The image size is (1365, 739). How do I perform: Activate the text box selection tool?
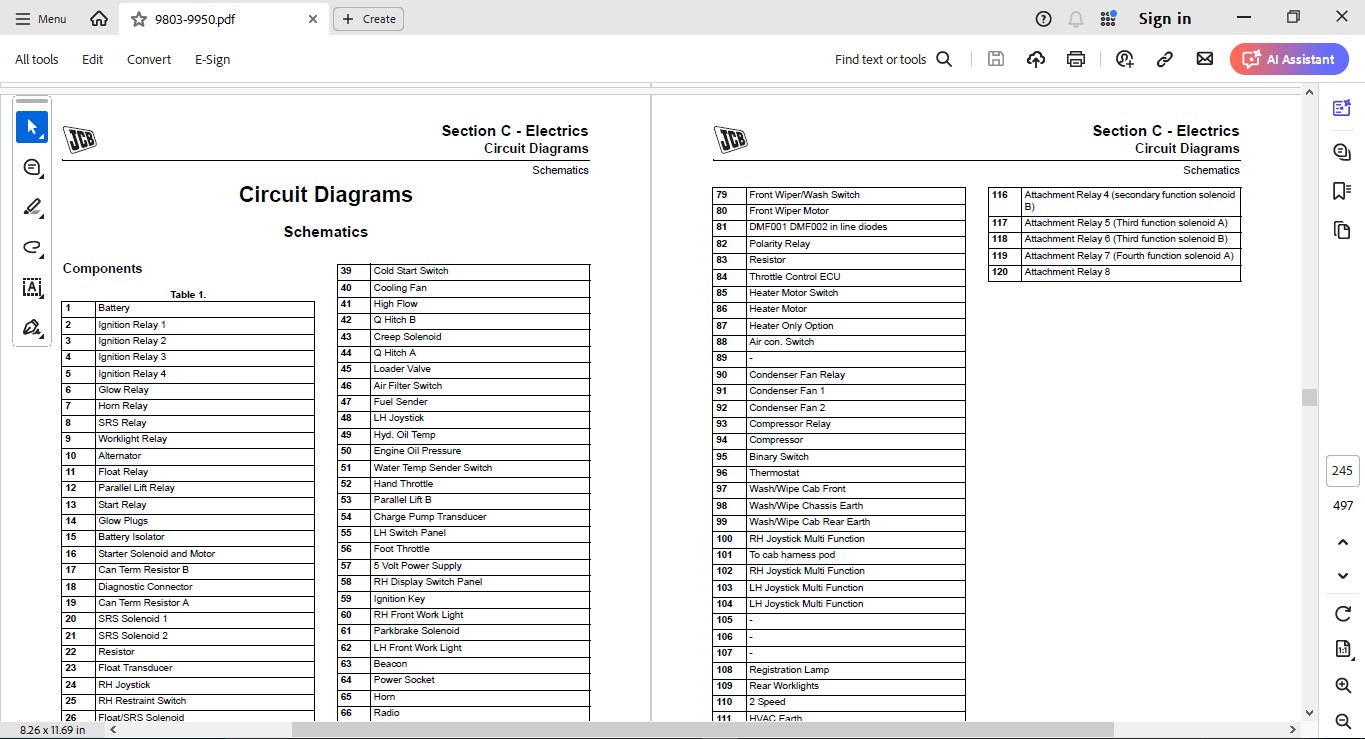32,287
